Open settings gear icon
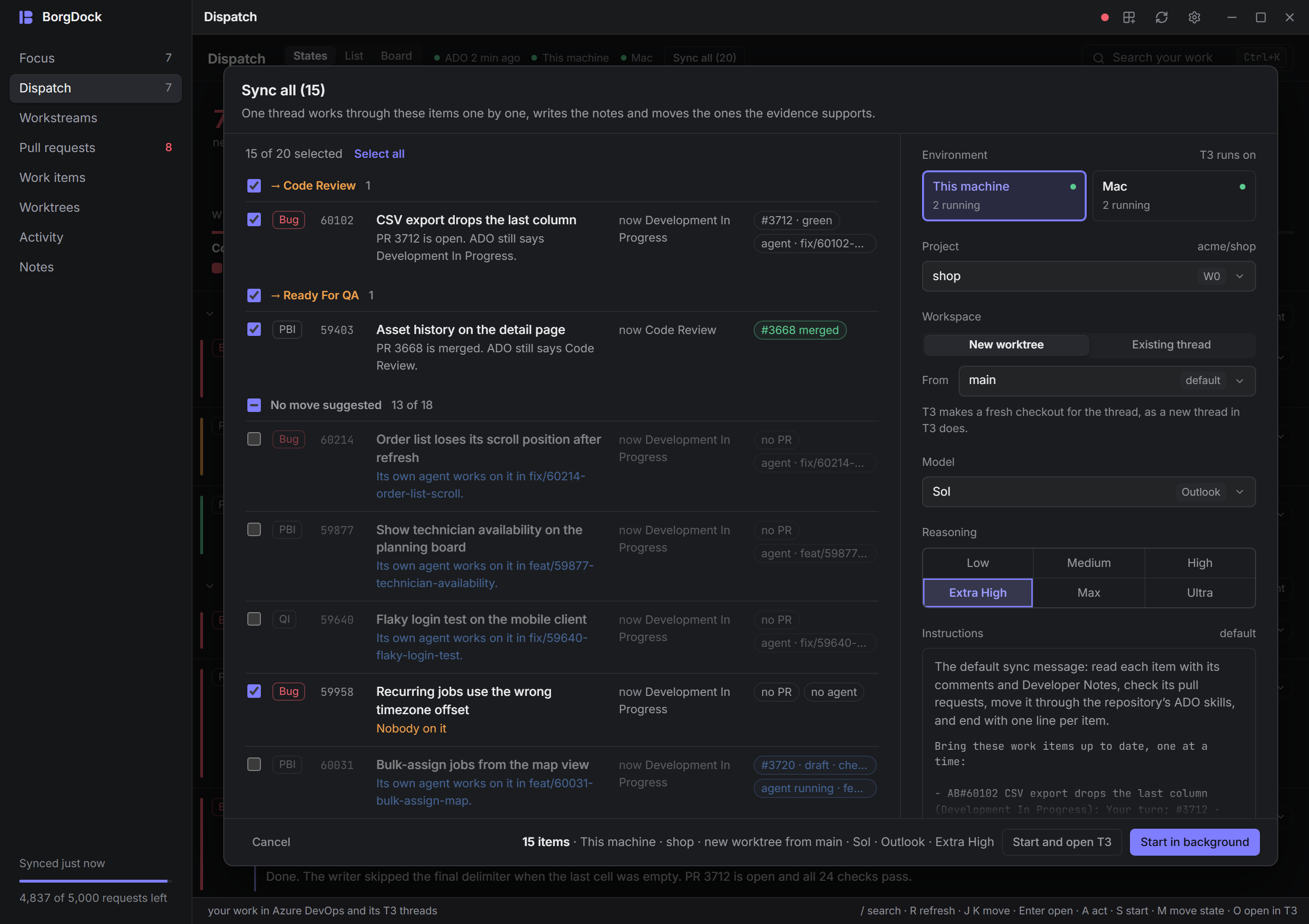The height and width of the screenshot is (924, 1309). (x=1194, y=17)
